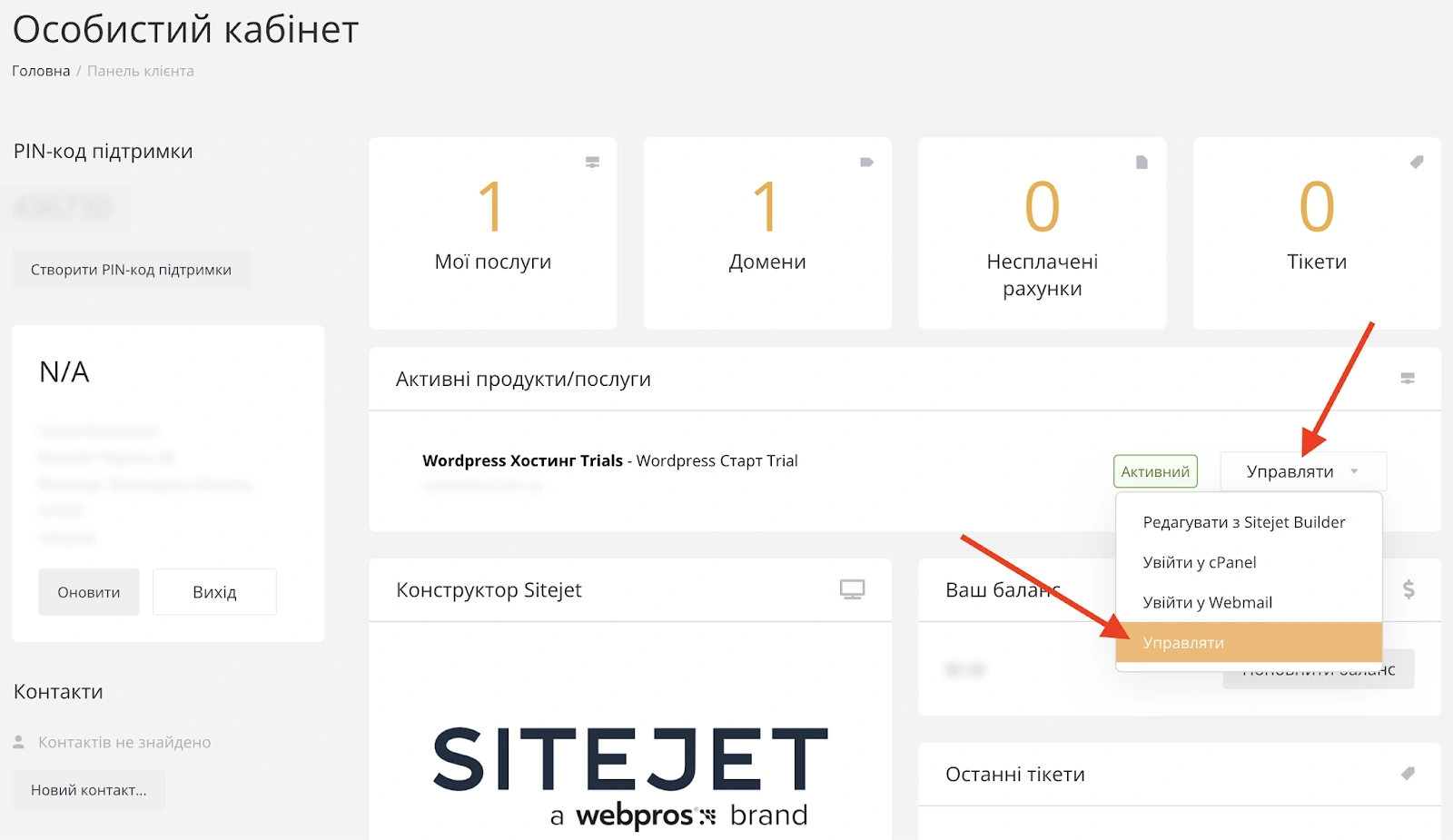The height and width of the screenshot is (840, 1453).
Task: Click the tag icon in Домени card
Action: coord(866,163)
